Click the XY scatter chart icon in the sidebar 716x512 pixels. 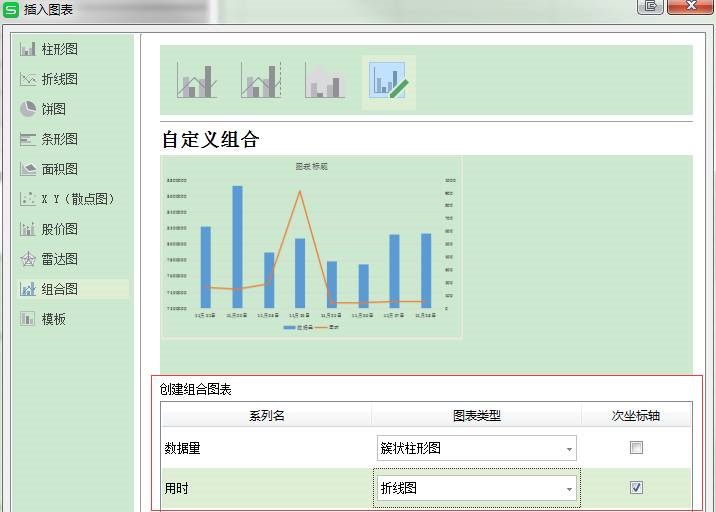click(x=28, y=199)
